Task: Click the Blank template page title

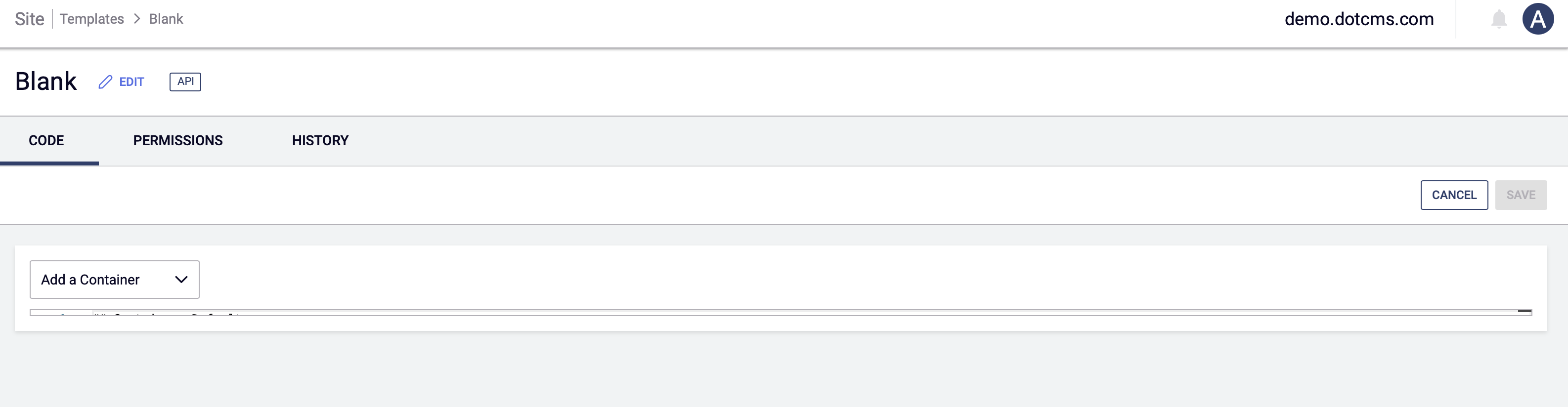Action: [46, 81]
